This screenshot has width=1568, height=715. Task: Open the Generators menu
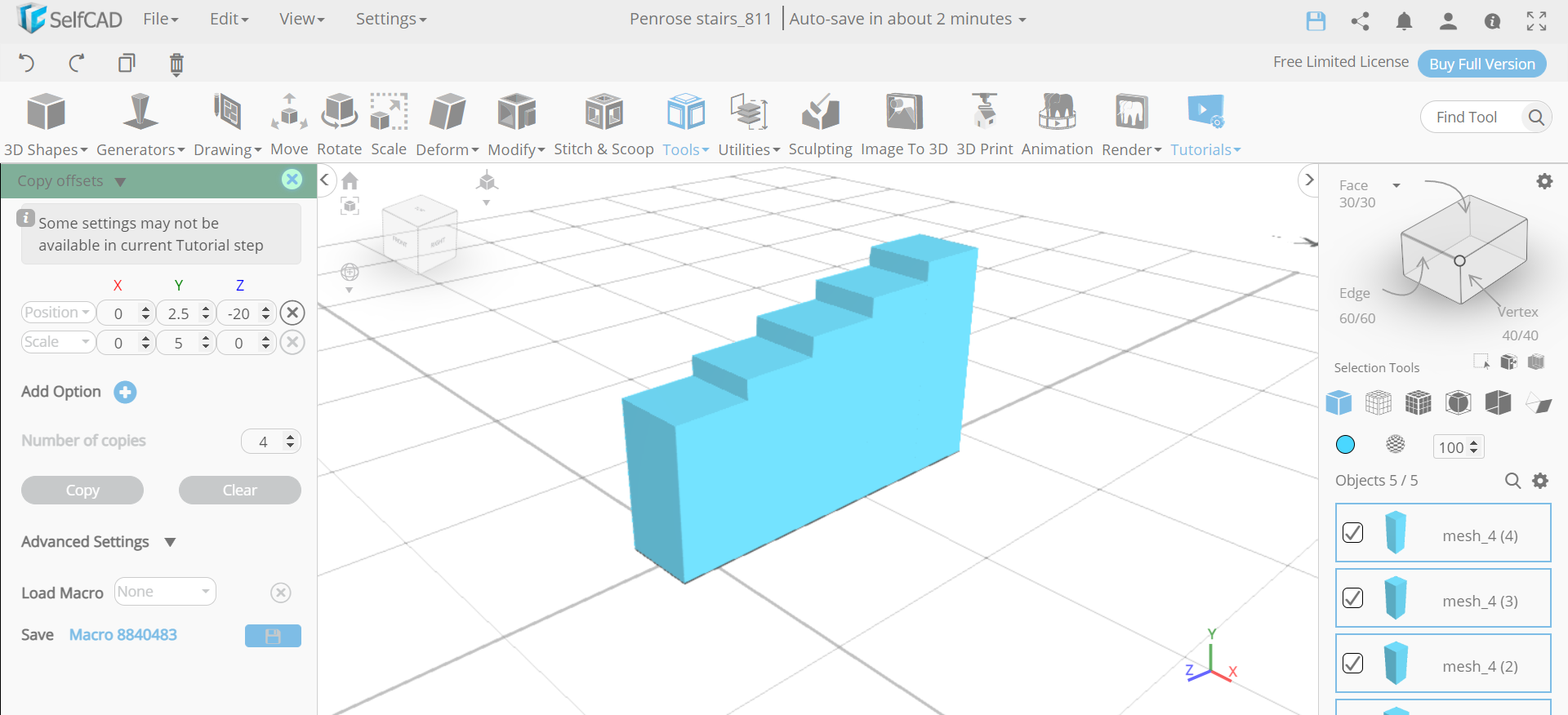140,125
